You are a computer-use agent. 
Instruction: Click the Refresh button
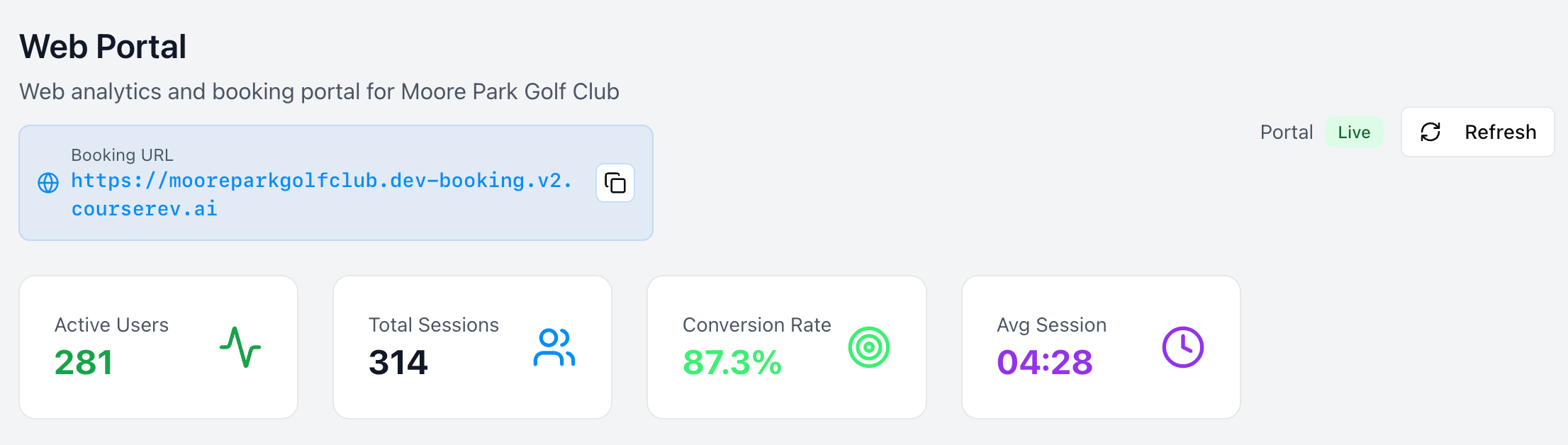click(x=1478, y=132)
